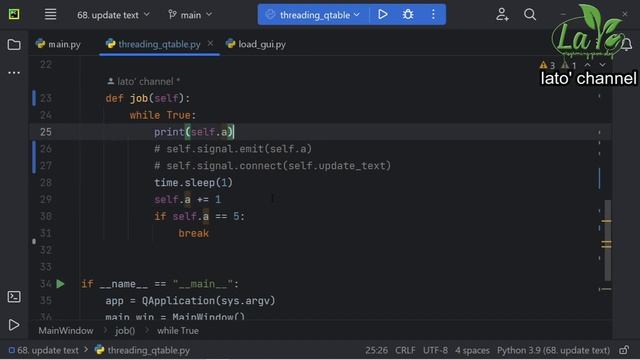The image size is (640, 360).
Task: Click the run gutter arrow on line 34
Action: coord(60,284)
